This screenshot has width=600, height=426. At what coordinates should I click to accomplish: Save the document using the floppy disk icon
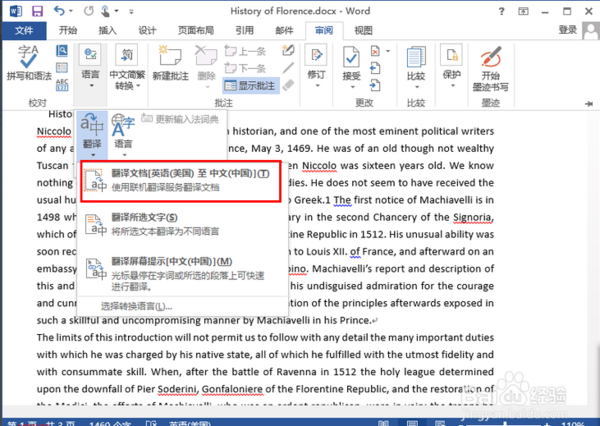[x=37, y=11]
